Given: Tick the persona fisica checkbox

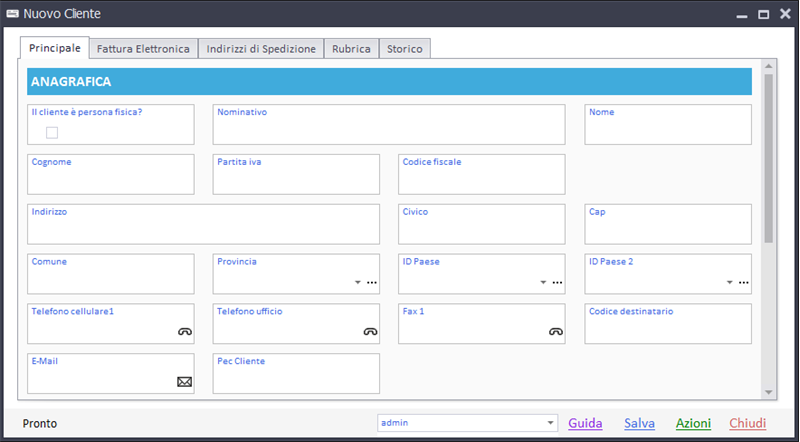Looking at the screenshot, I should coord(52,133).
